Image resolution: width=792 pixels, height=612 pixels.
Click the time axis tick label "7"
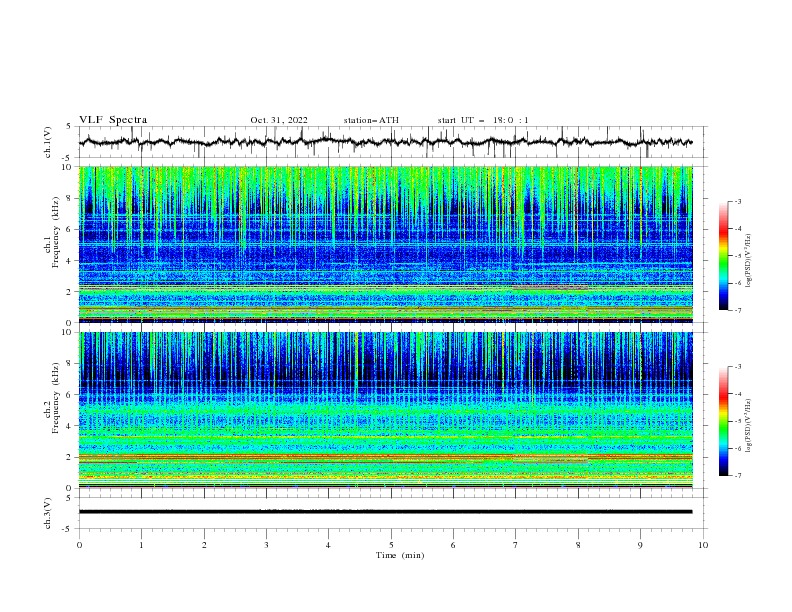point(516,545)
